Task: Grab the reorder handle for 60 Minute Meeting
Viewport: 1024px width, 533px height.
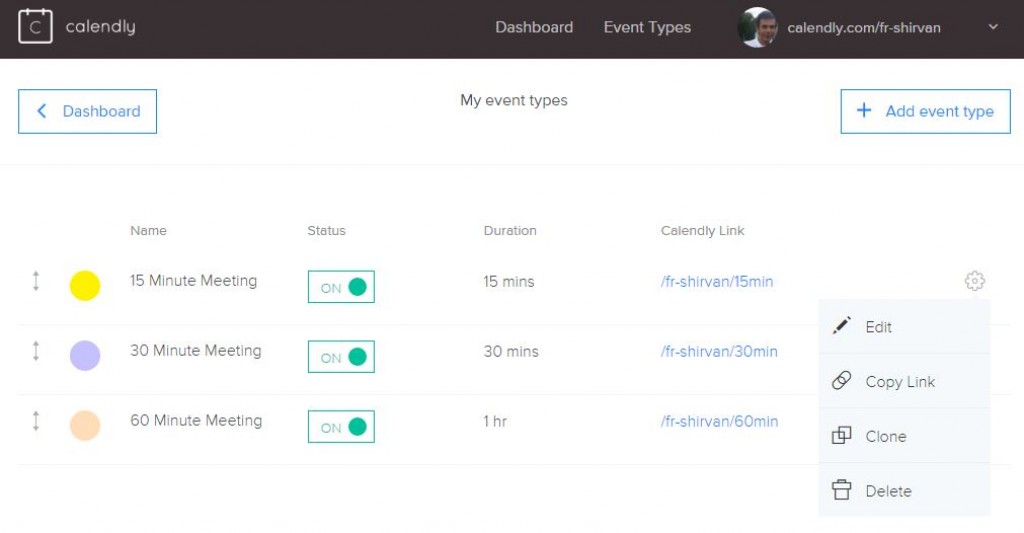Action: click(36, 421)
